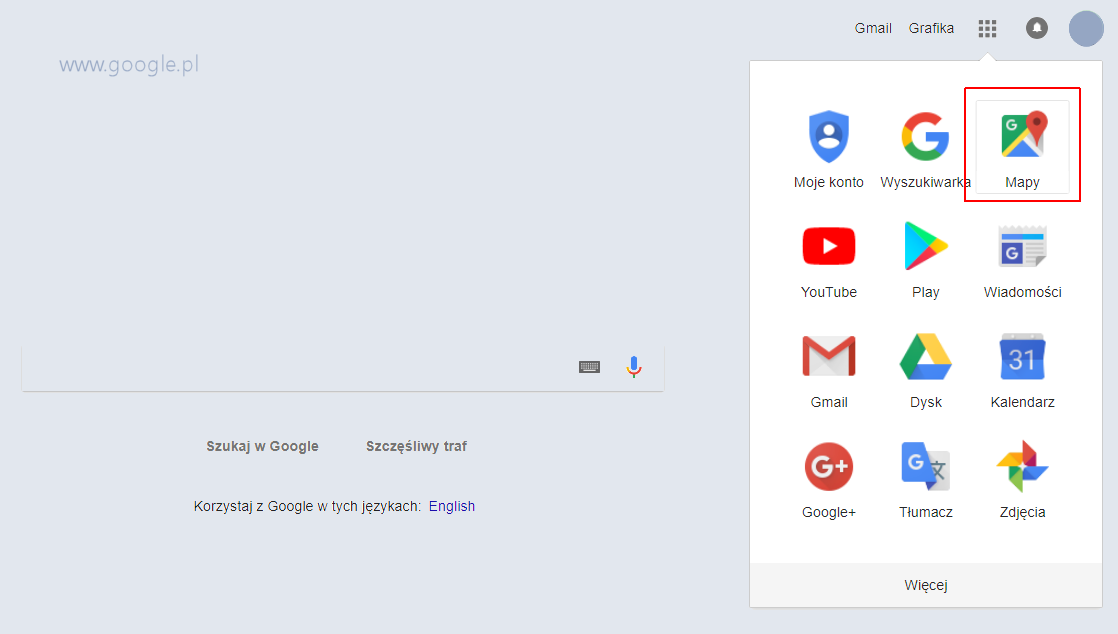Open the account profile avatar
Image resolution: width=1118 pixels, height=634 pixels.
1086,29
